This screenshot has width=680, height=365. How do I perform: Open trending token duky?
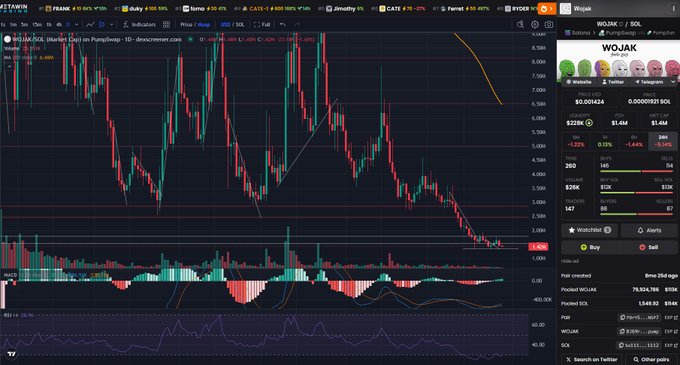pyautogui.click(x=141, y=9)
